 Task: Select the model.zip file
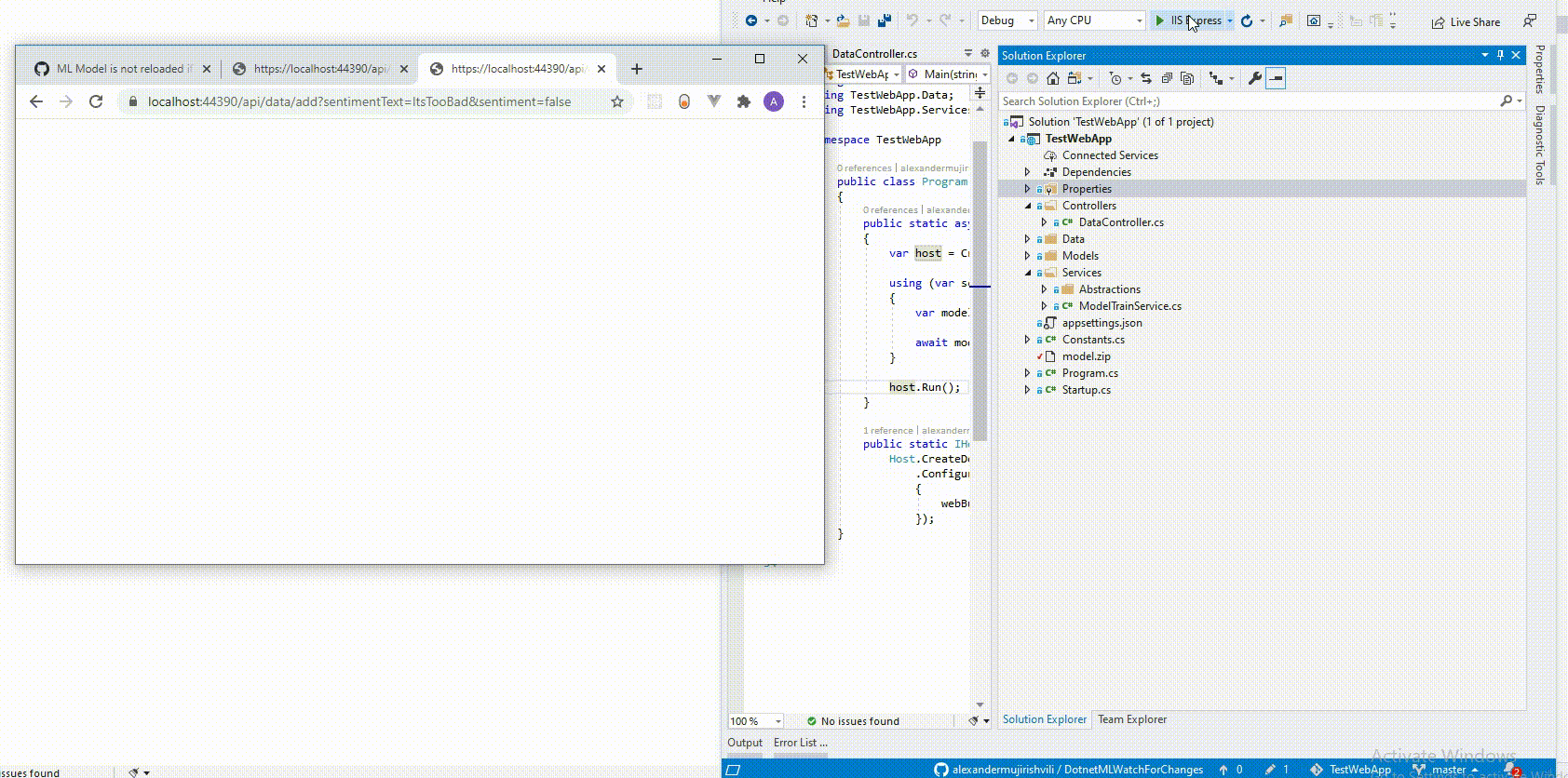(1086, 356)
